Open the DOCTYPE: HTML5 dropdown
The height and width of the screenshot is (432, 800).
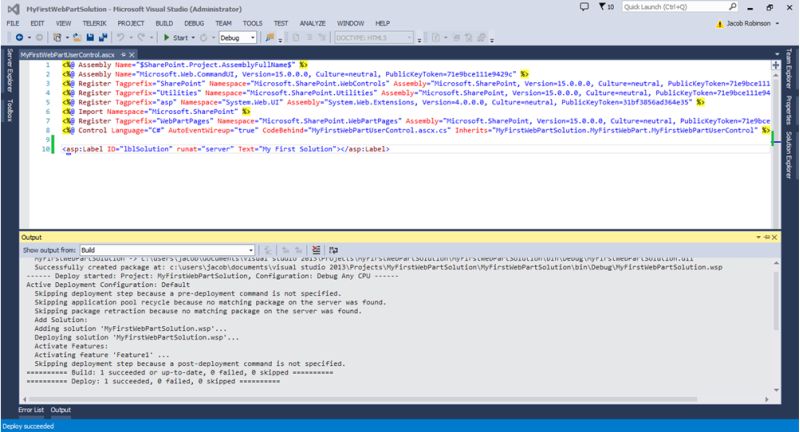(373, 38)
